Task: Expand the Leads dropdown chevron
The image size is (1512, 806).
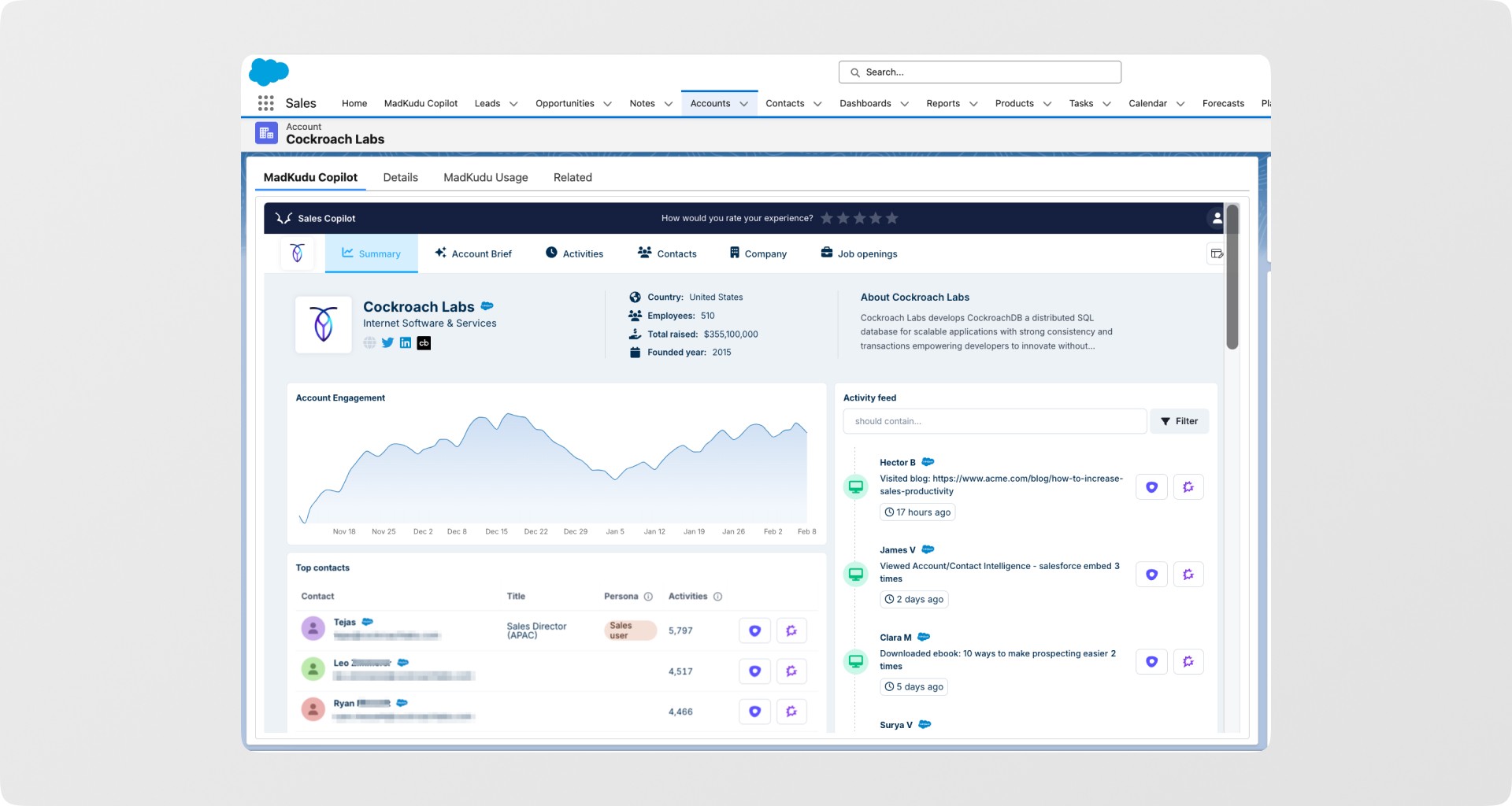Action: pyautogui.click(x=513, y=104)
